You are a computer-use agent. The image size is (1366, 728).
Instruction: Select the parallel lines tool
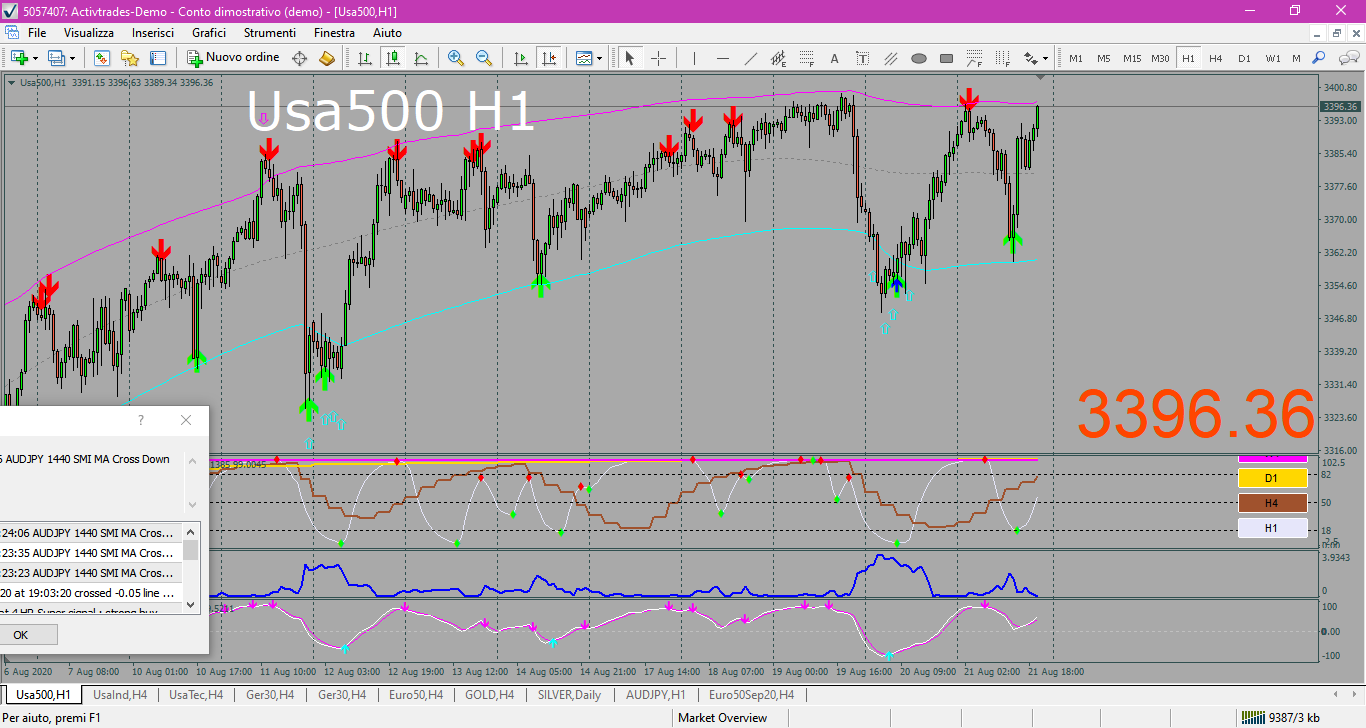click(891, 58)
